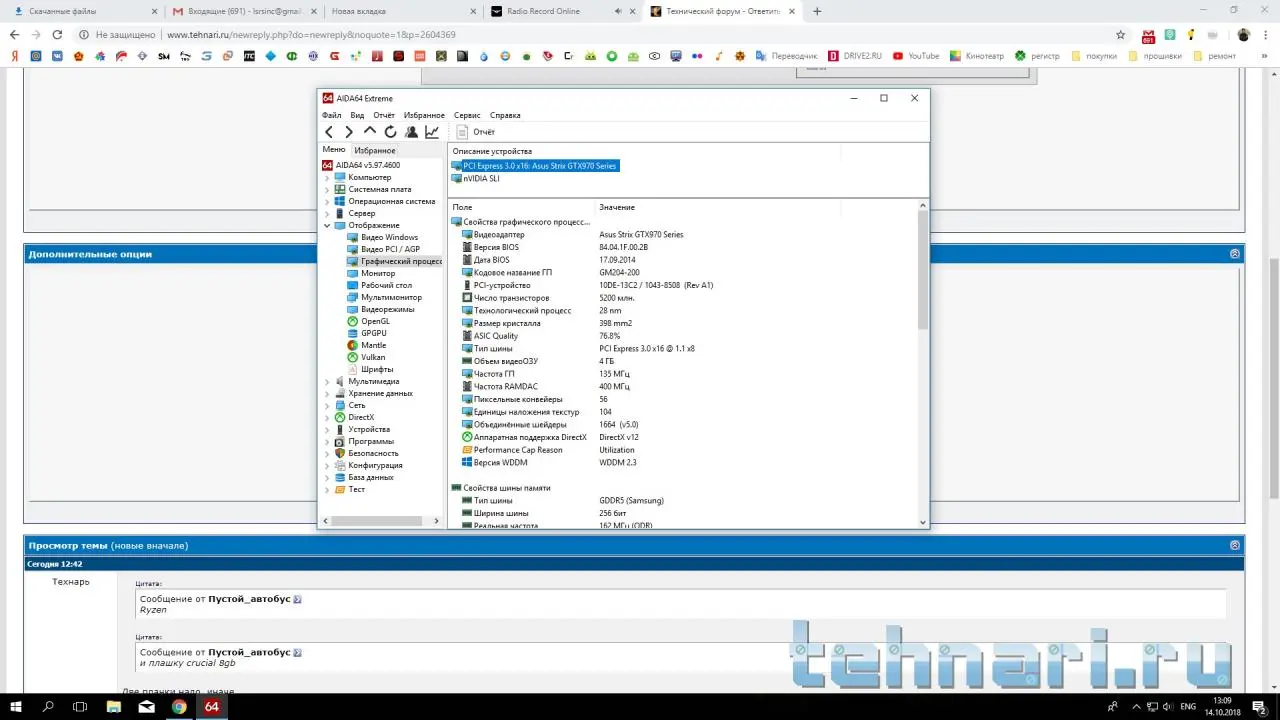Click the Устройства icon in the tree
The height and width of the screenshot is (720, 1280).
(340, 430)
